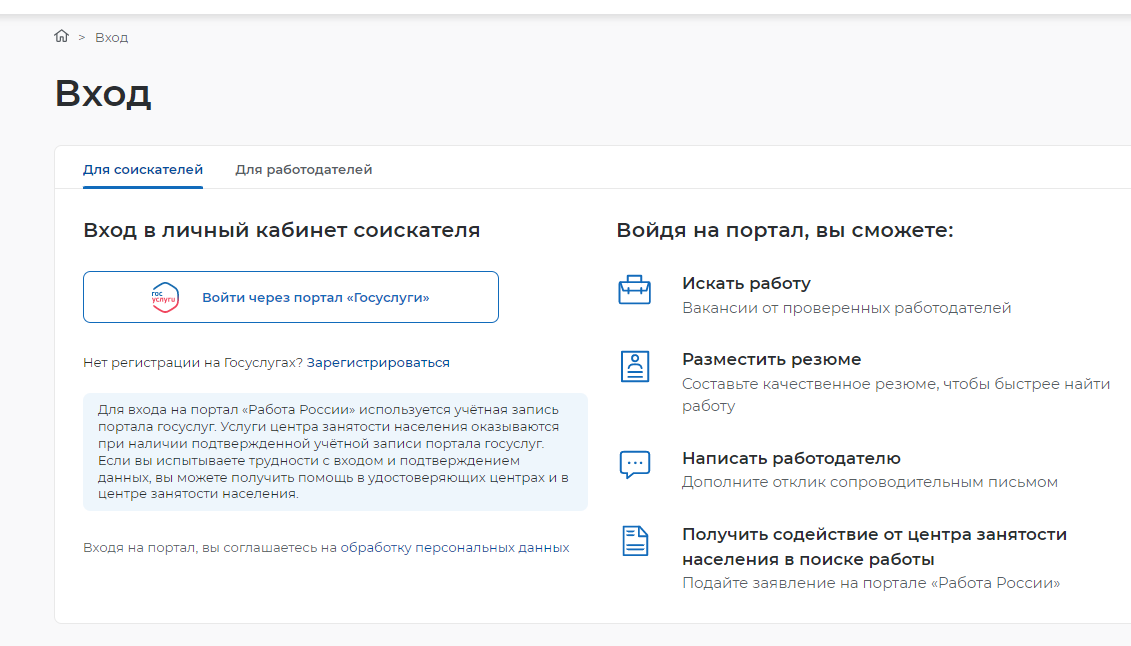The height and width of the screenshot is (646, 1131).
Task: Click the Войдя на портал, вы сможете heading
Action: tap(784, 231)
